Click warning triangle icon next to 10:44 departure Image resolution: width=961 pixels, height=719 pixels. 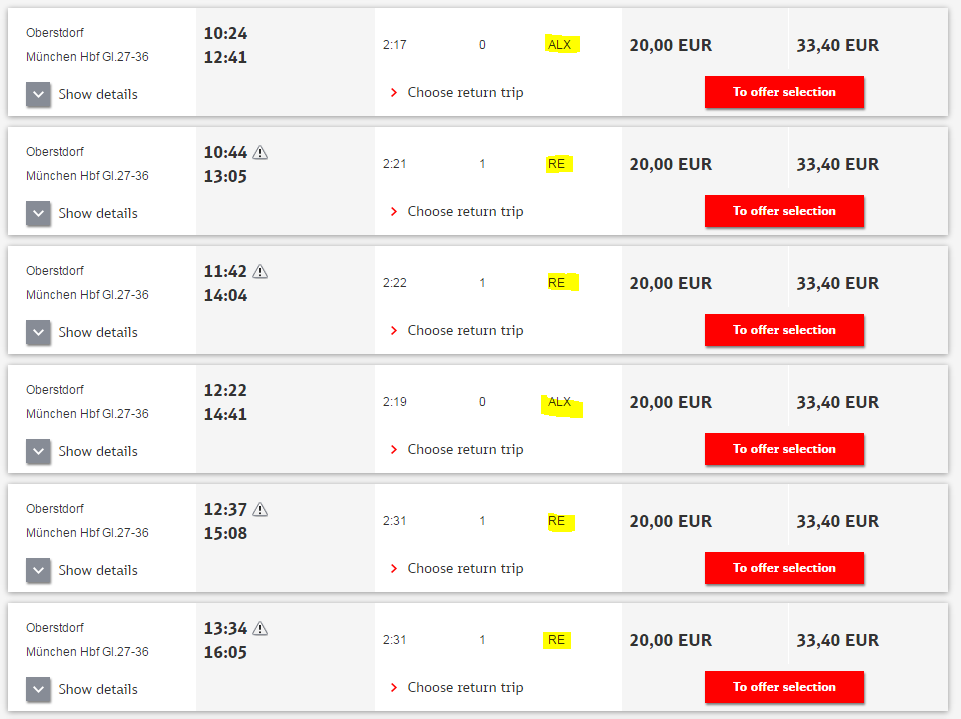(260, 152)
